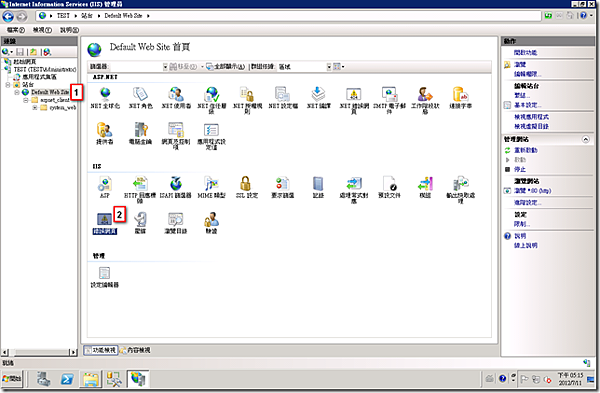Image resolution: width=600 pixels, height=393 pixels.
Task: Click the Stop web site link
Action: 520,170
